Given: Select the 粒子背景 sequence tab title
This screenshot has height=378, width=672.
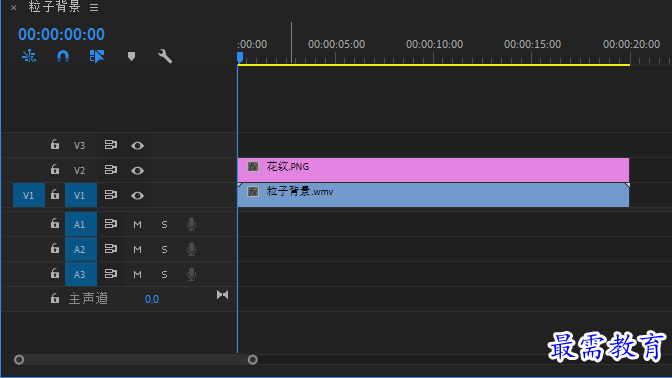Looking at the screenshot, I should click(x=54, y=7).
